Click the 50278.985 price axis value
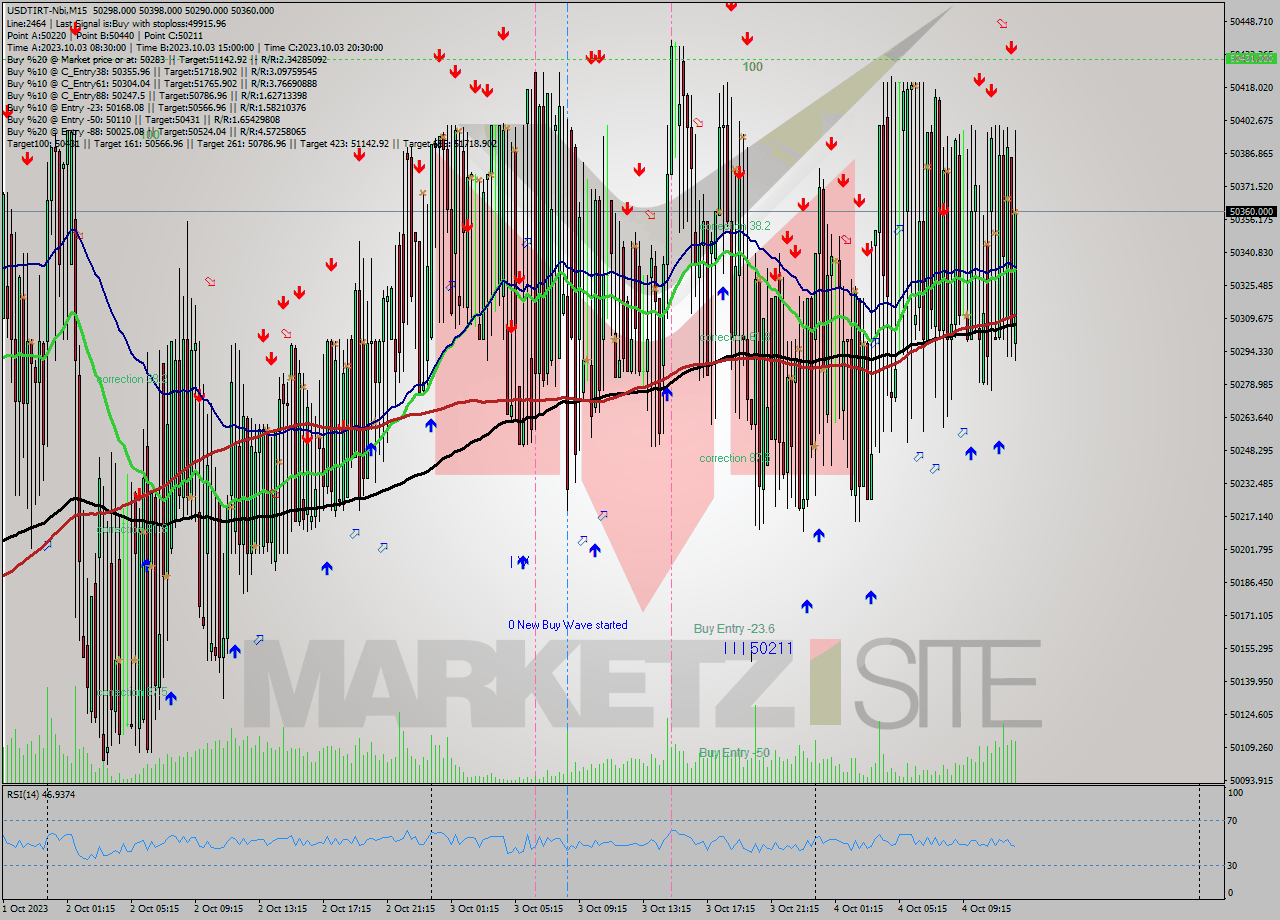Screen dimensions: 1280x920 [1252, 384]
